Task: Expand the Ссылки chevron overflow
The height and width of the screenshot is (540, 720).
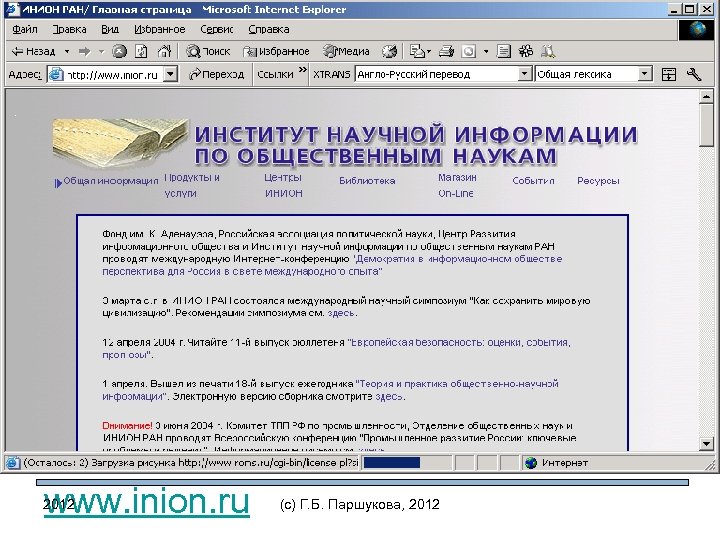Action: click(302, 70)
